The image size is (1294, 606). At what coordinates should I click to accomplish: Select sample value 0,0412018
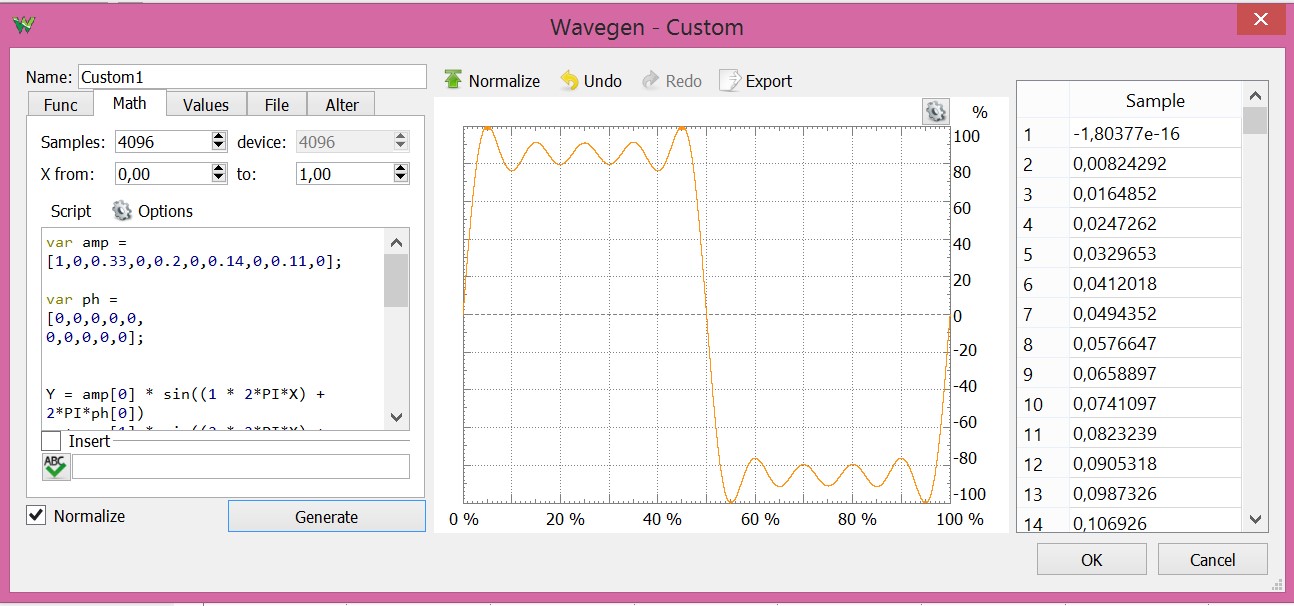click(x=1155, y=283)
